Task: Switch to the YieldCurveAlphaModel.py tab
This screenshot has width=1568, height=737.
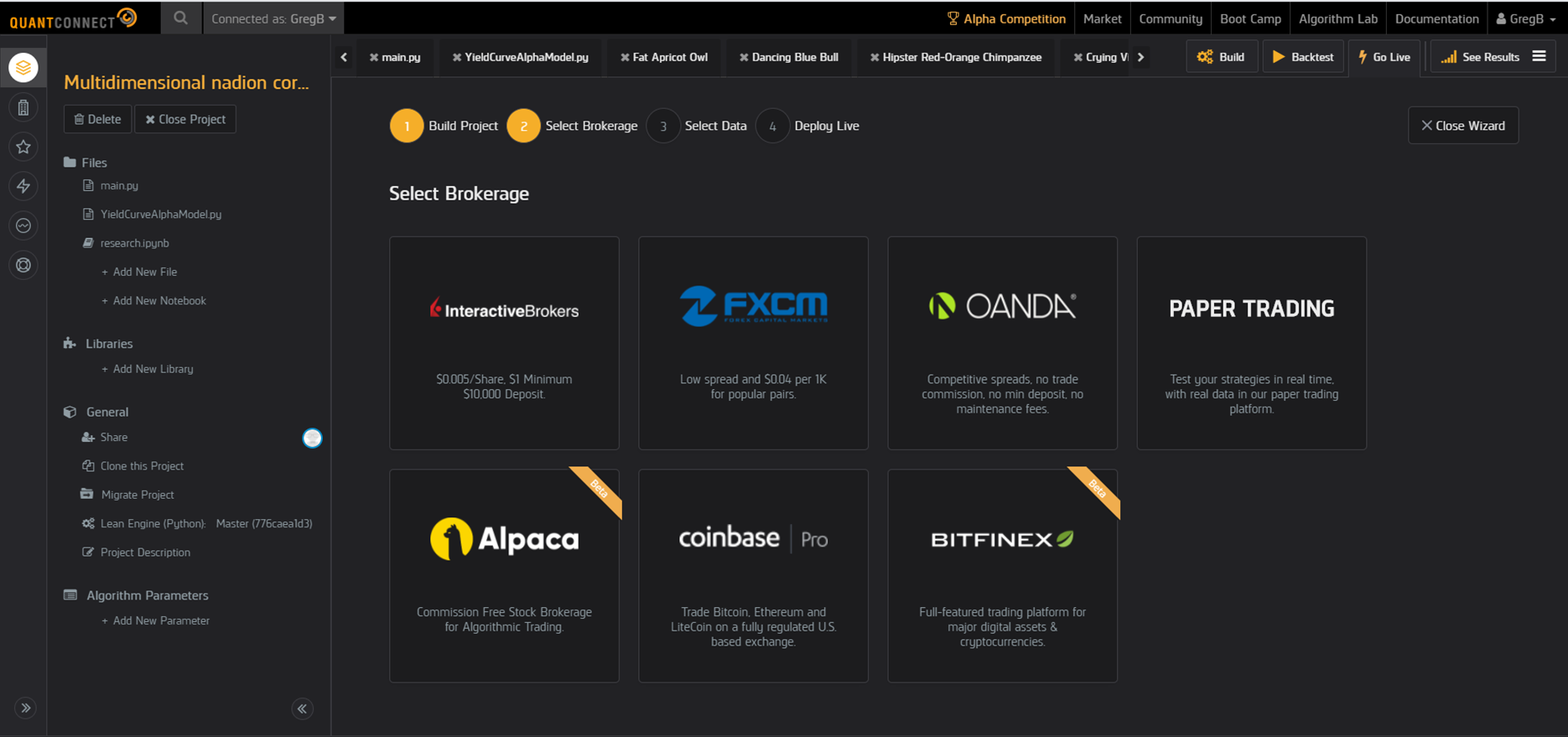Action: (526, 57)
